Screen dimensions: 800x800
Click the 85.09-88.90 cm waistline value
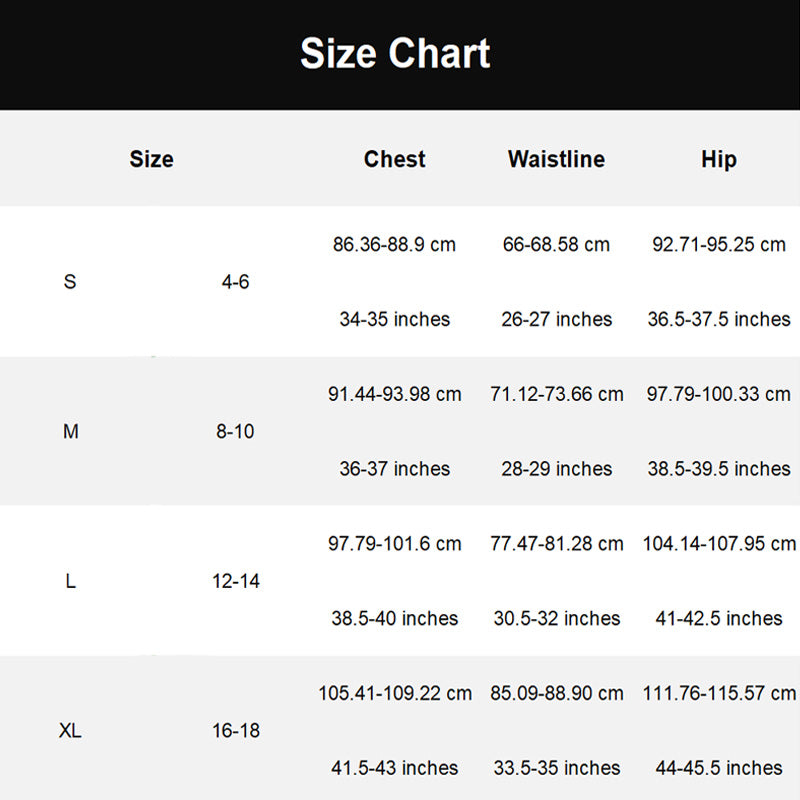(x=556, y=693)
